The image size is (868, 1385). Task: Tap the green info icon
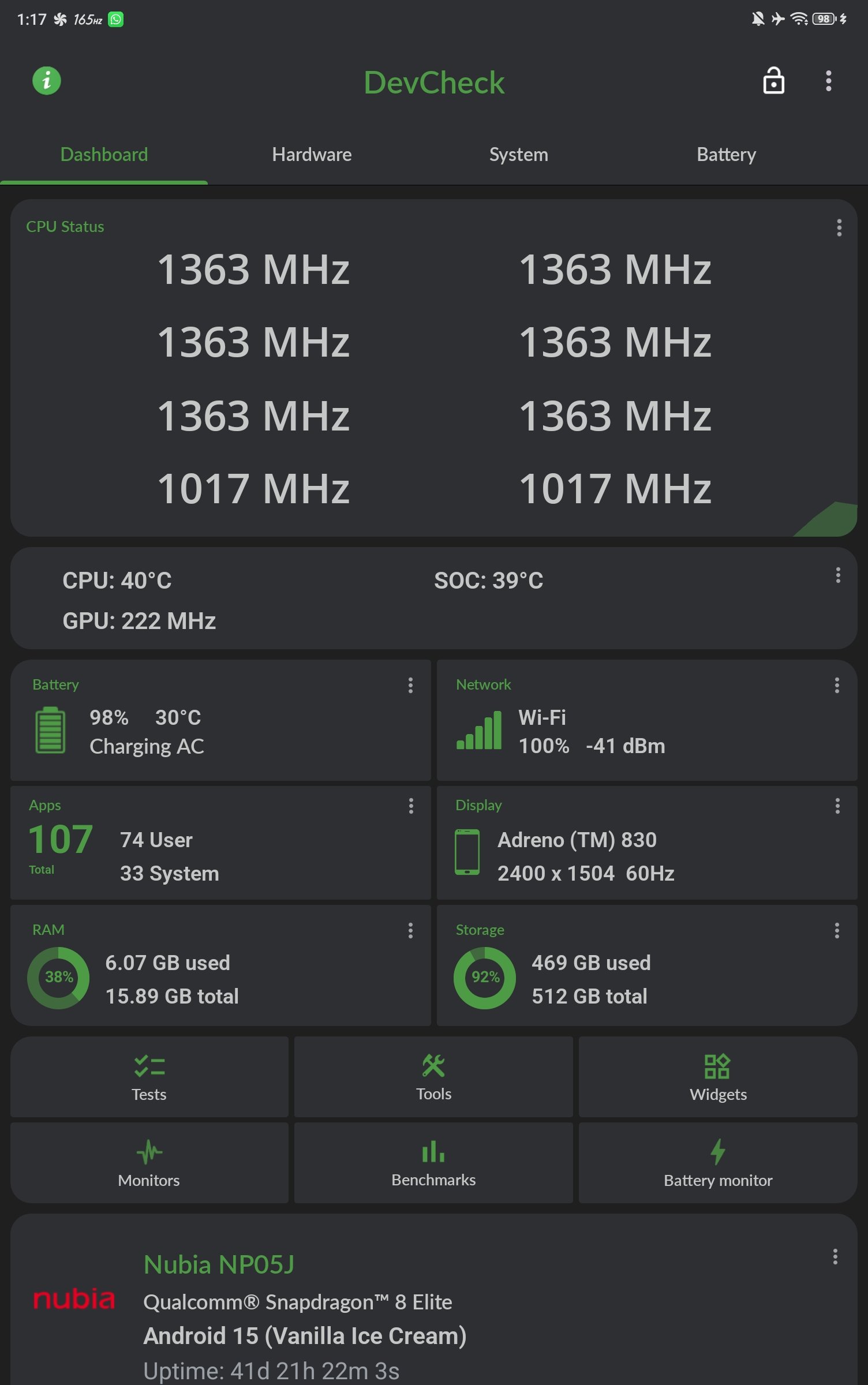coord(47,80)
